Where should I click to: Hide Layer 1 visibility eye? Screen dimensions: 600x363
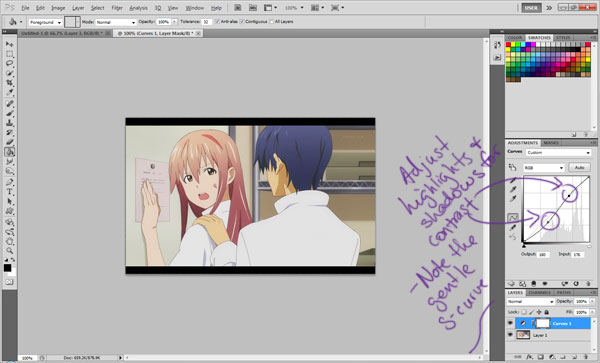coord(510,335)
